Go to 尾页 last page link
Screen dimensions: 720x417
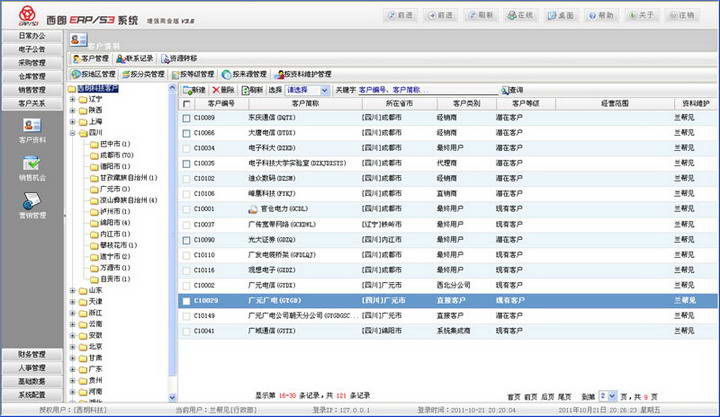pos(564,397)
